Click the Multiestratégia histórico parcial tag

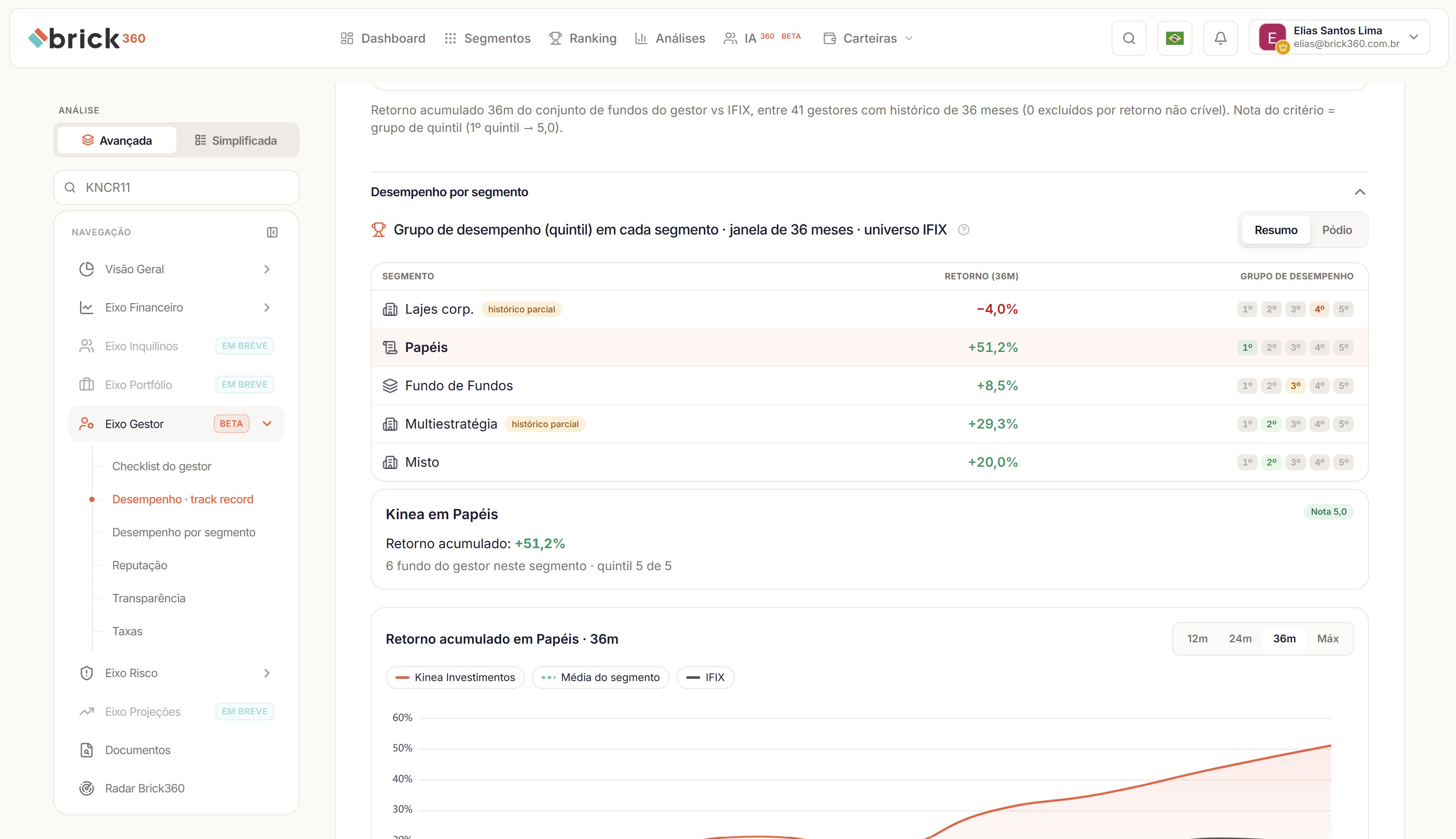click(x=545, y=424)
